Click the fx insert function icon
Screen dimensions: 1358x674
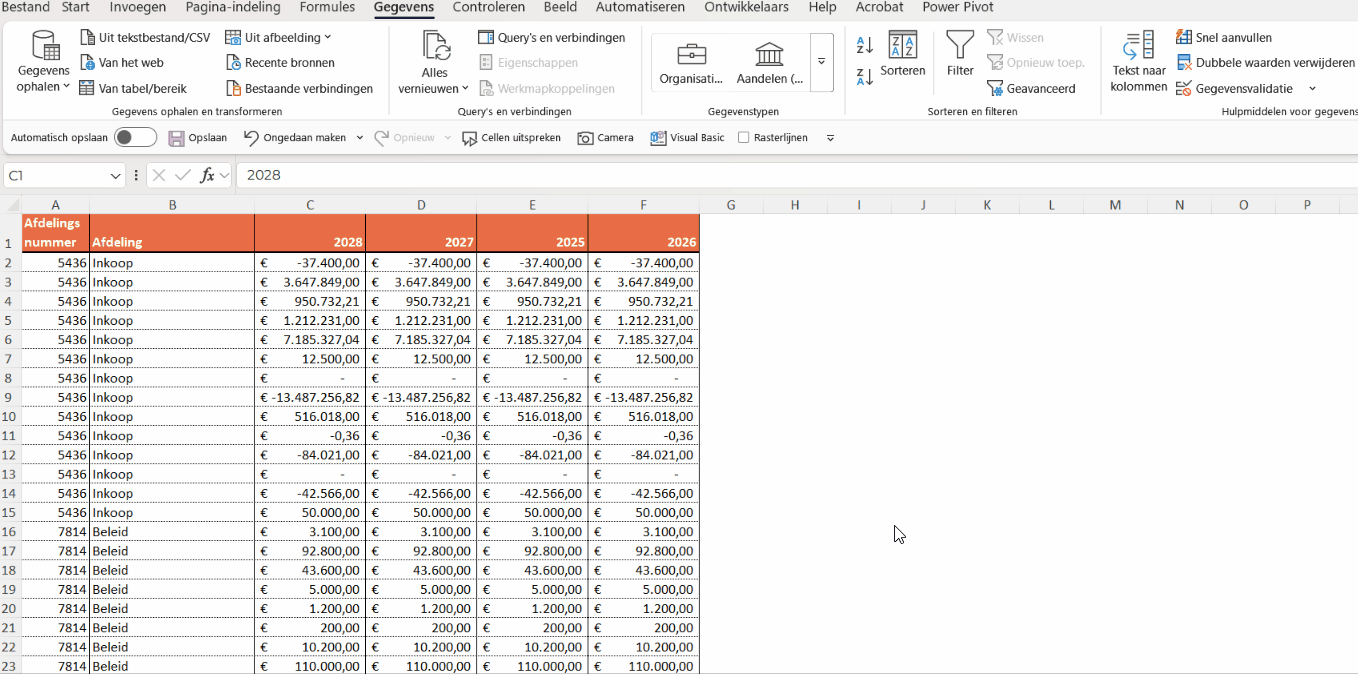207,175
